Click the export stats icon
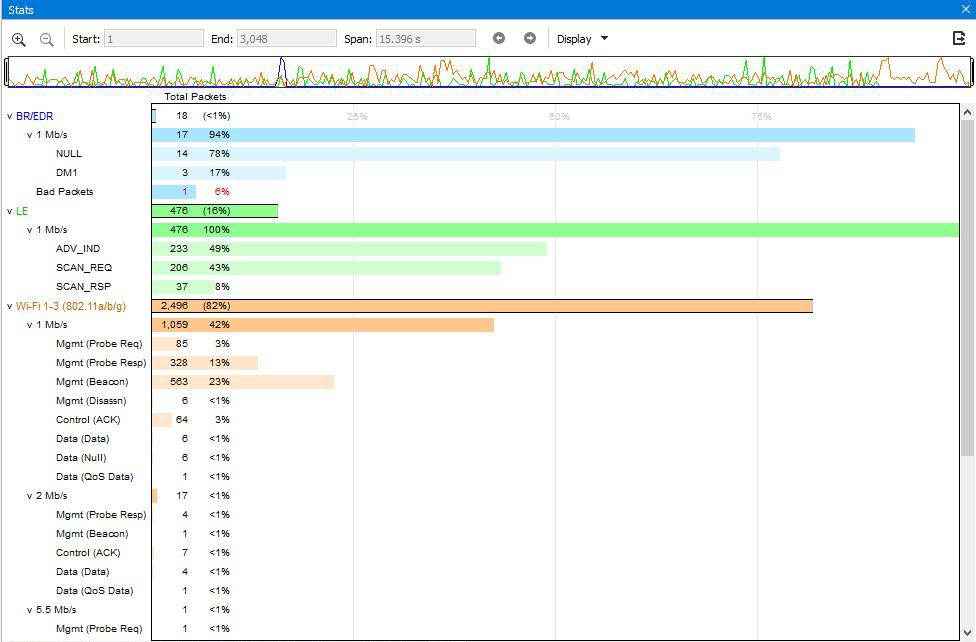Viewport: 976px width, 642px height. (959, 39)
